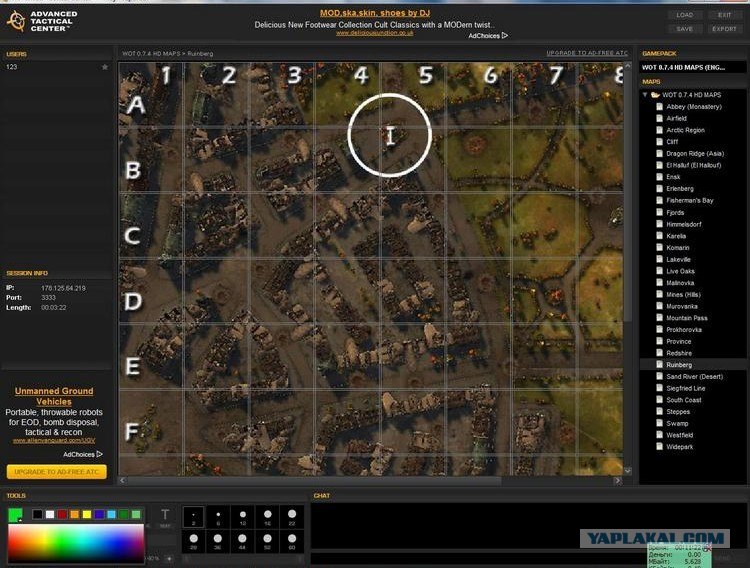
Task: Pick the black color swatch
Action: 37,514
